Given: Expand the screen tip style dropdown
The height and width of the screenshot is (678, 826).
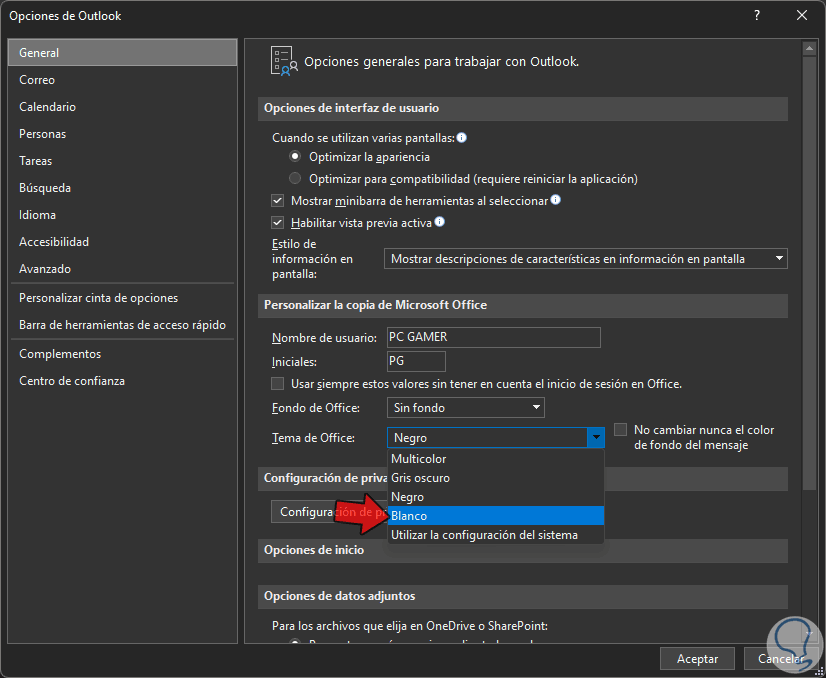Looking at the screenshot, I should coord(779,259).
